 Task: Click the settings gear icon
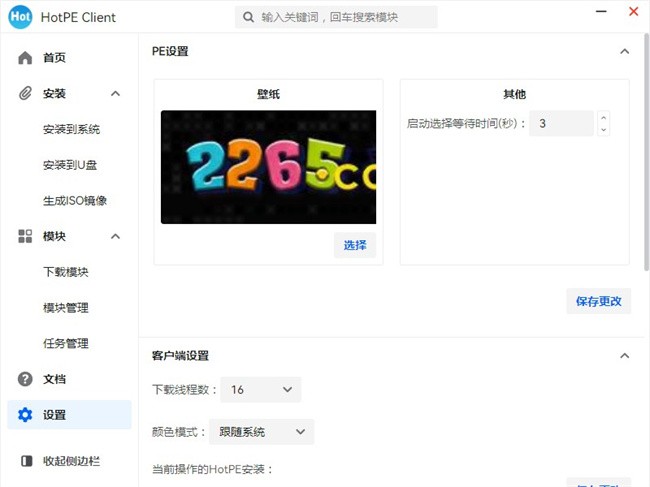tap(25, 415)
